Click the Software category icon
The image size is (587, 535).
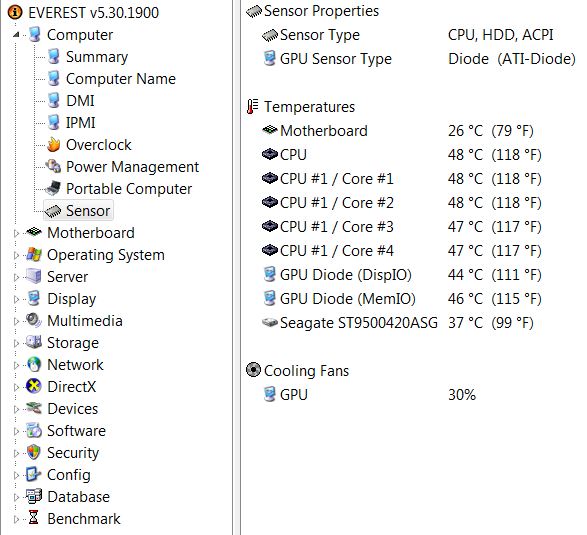34,431
